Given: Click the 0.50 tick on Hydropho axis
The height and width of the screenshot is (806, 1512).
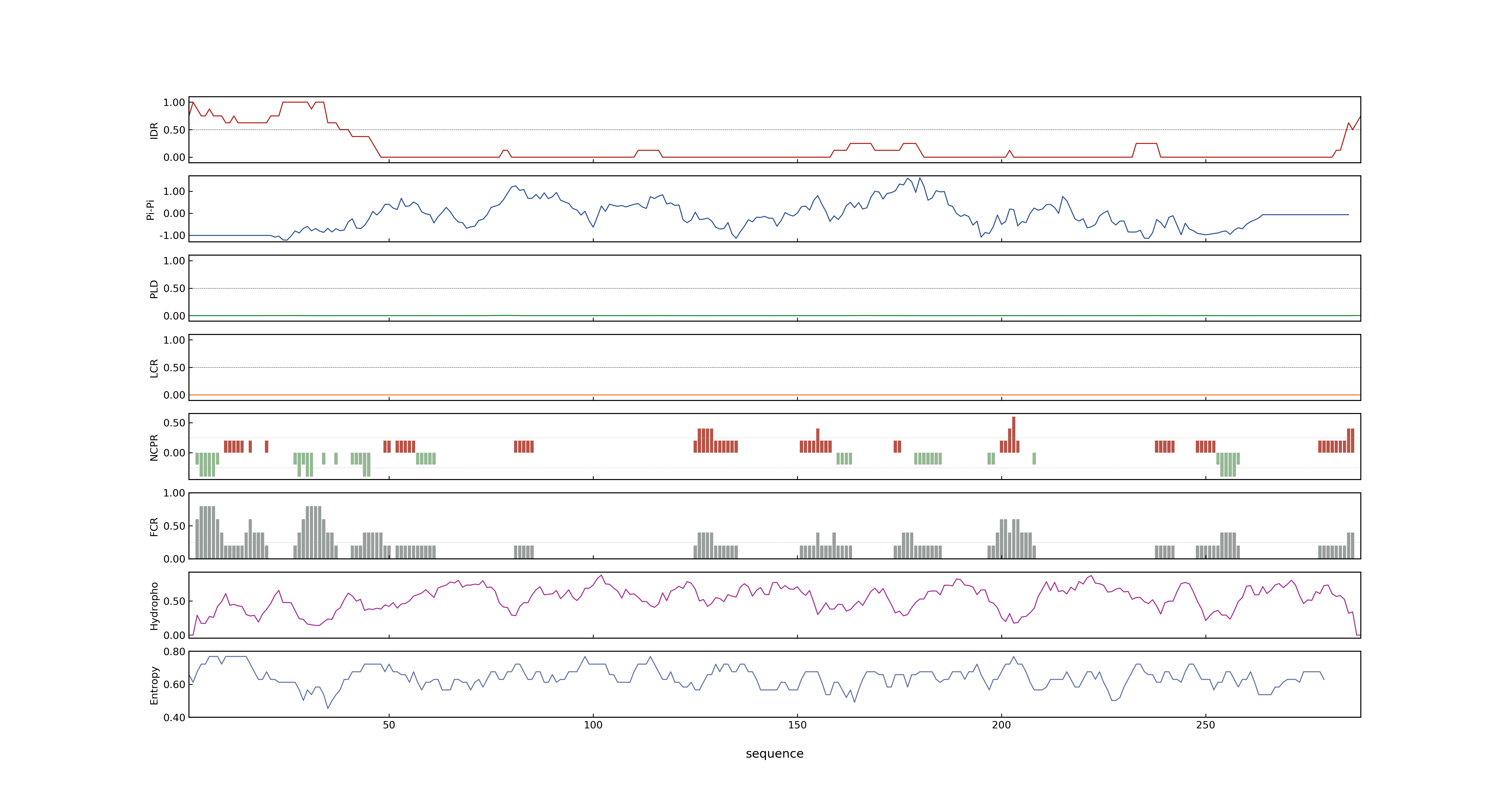Looking at the screenshot, I should coord(174,601).
